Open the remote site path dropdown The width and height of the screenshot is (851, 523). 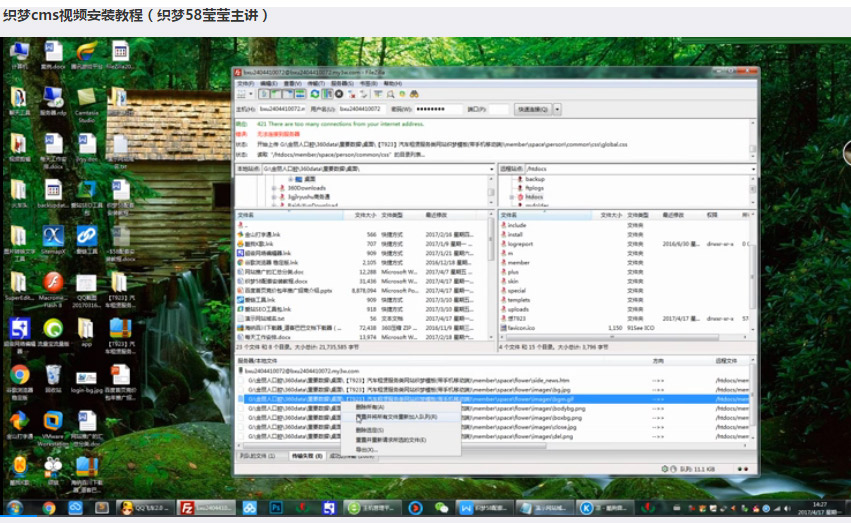coord(748,169)
